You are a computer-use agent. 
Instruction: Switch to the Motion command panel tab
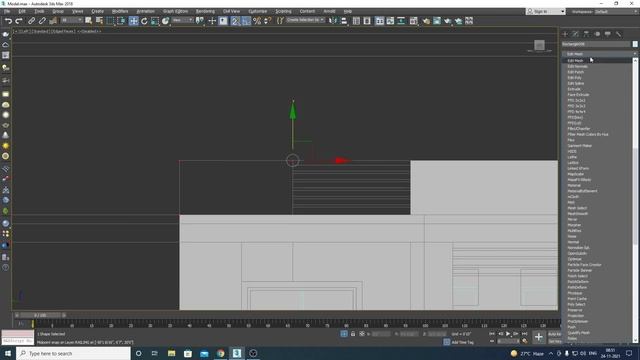pyautogui.click(x=597, y=34)
